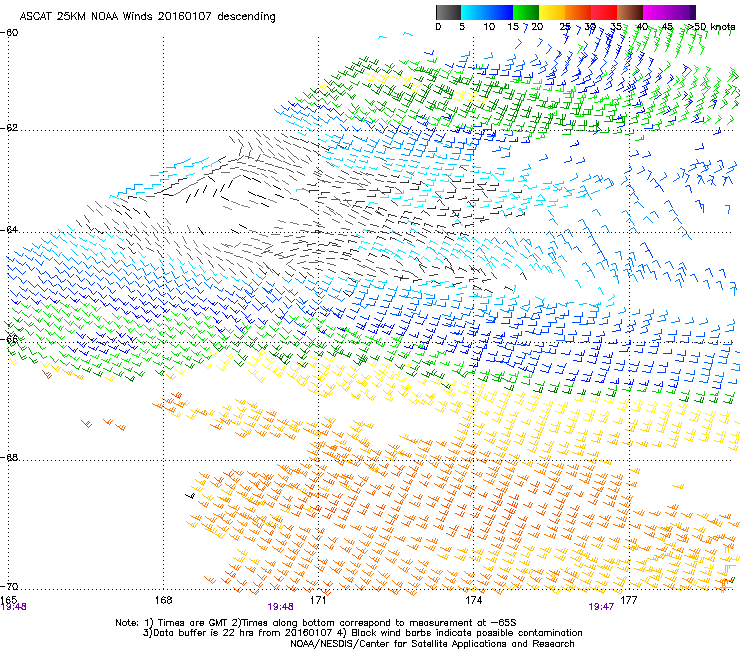740x650 pixels.
Task: Select the yellow 20–25 knots legend swatch
Action: coord(552,12)
